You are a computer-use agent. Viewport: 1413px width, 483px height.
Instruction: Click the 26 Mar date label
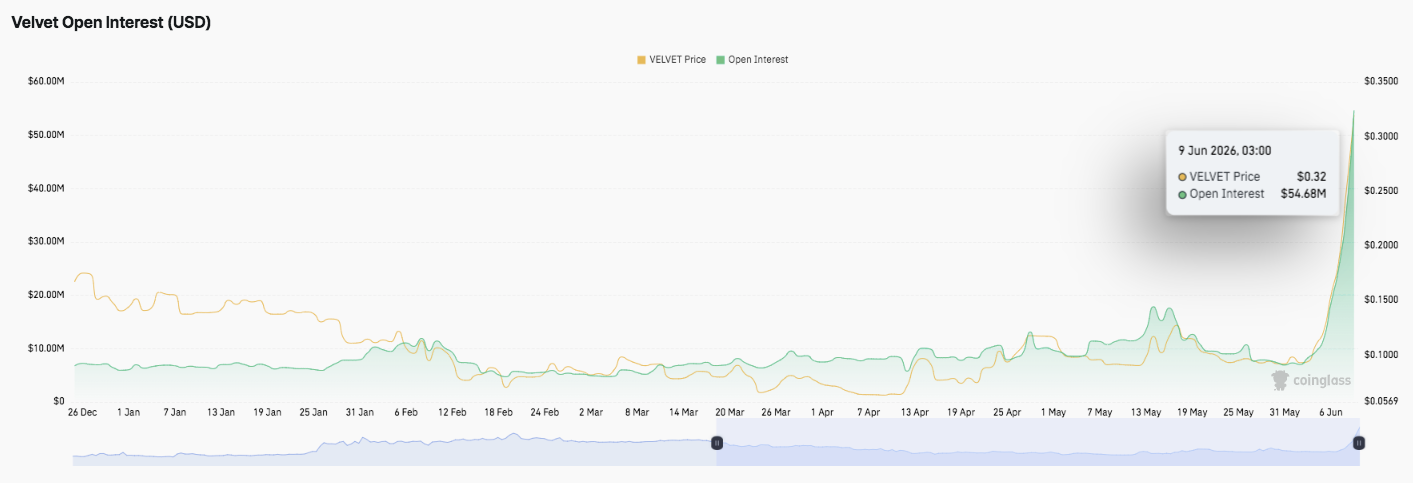coord(776,412)
